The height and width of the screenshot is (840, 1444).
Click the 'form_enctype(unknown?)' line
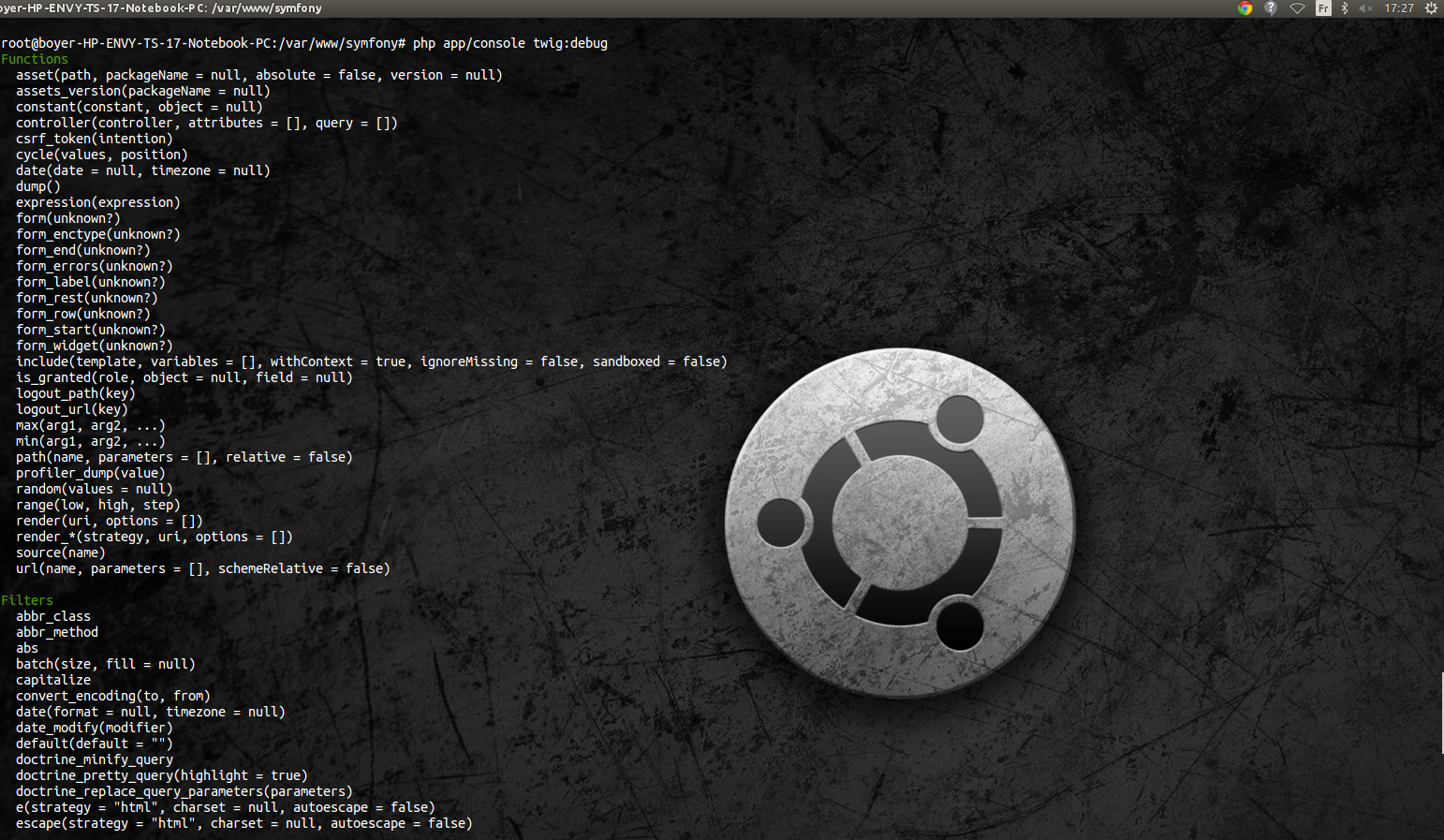98,234
